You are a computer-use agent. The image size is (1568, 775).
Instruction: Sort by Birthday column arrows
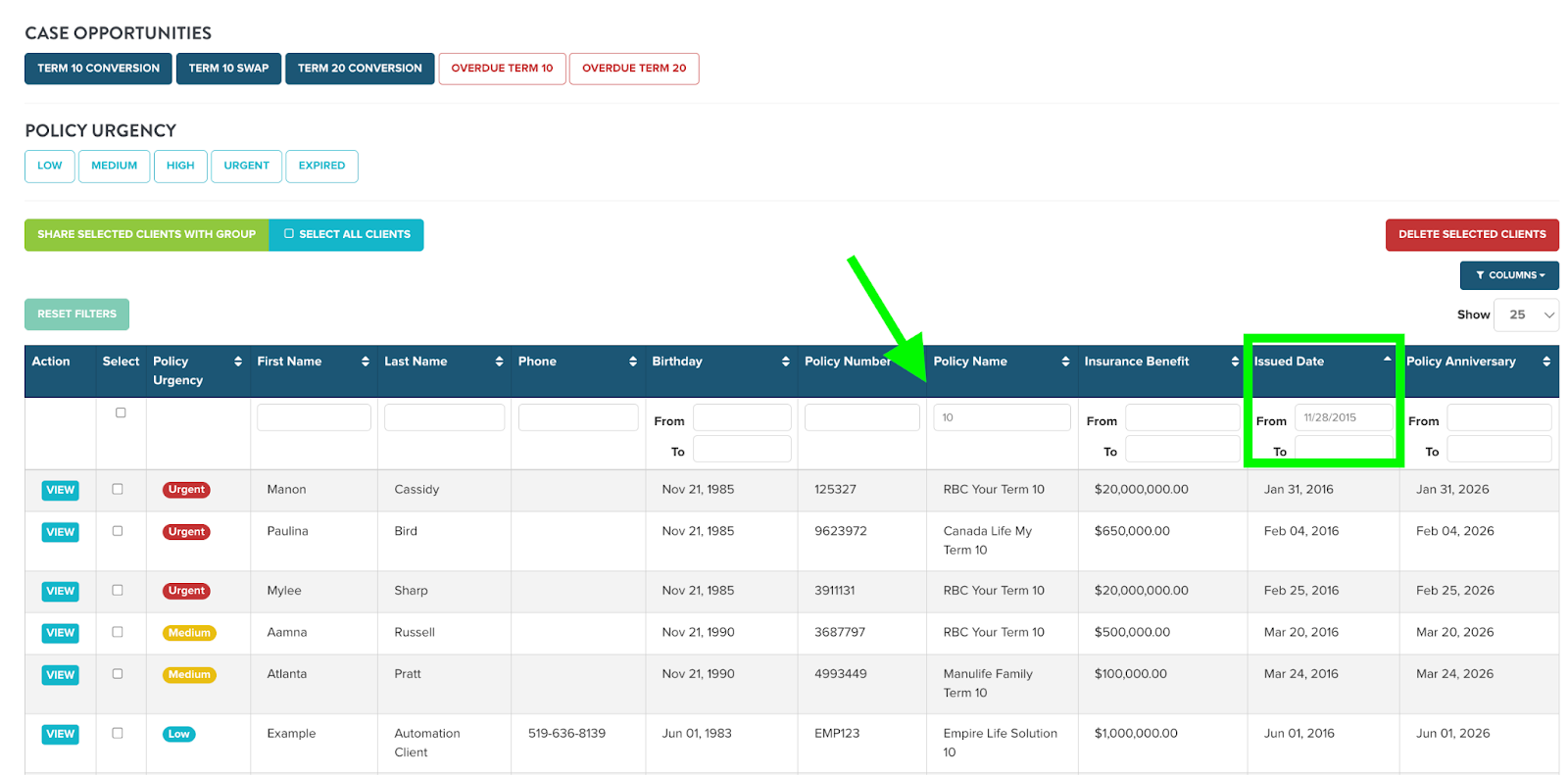click(x=785, y=362)
